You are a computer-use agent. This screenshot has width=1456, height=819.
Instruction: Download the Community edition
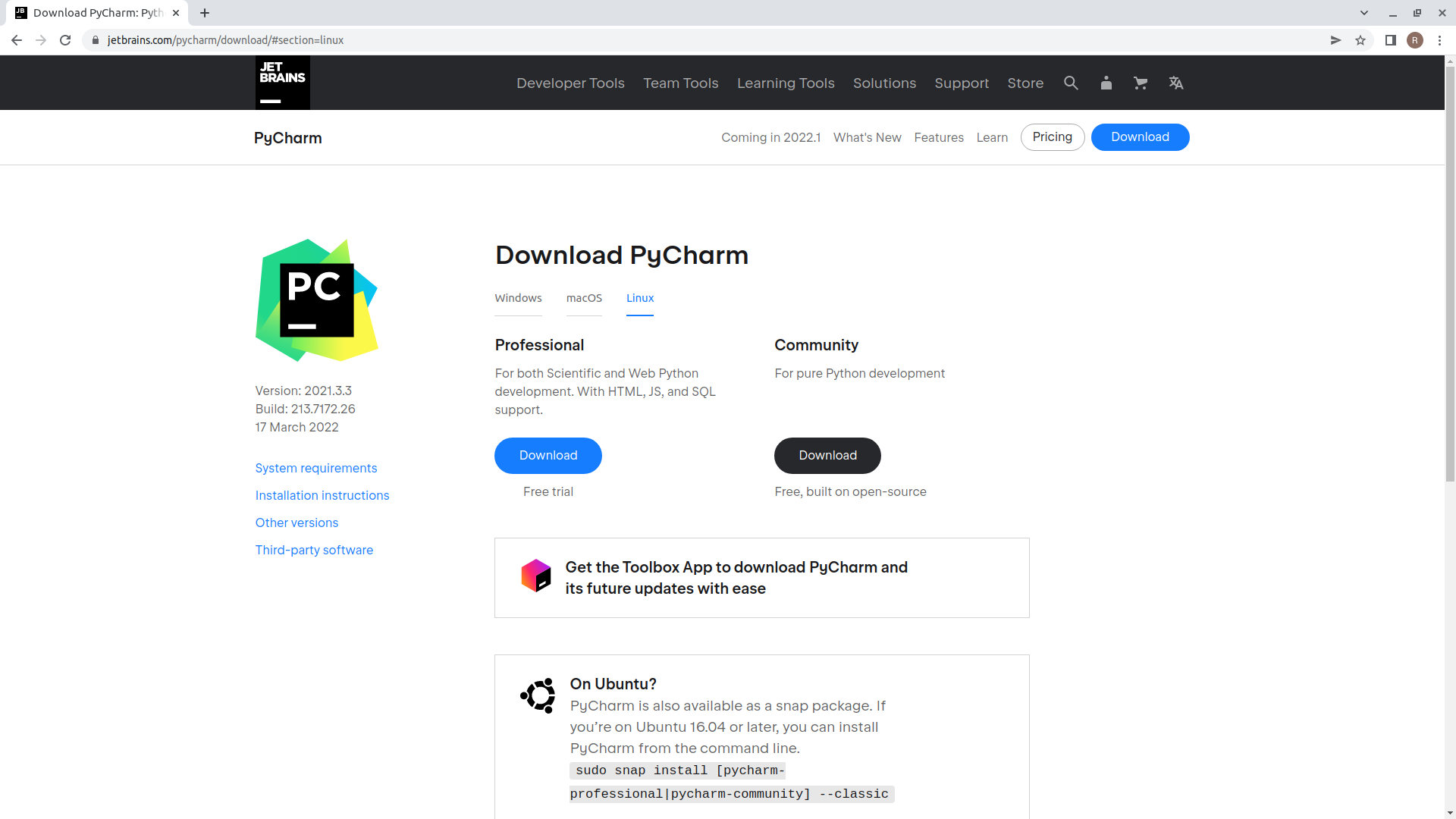827,455
